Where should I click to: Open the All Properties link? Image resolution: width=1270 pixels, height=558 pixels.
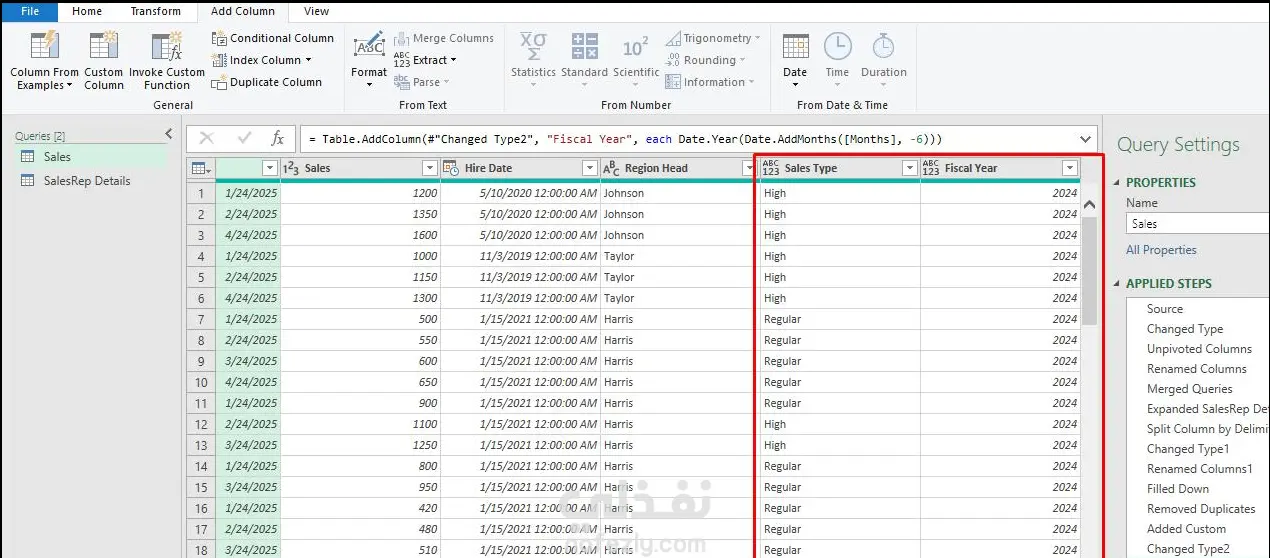click(1161, 250)
